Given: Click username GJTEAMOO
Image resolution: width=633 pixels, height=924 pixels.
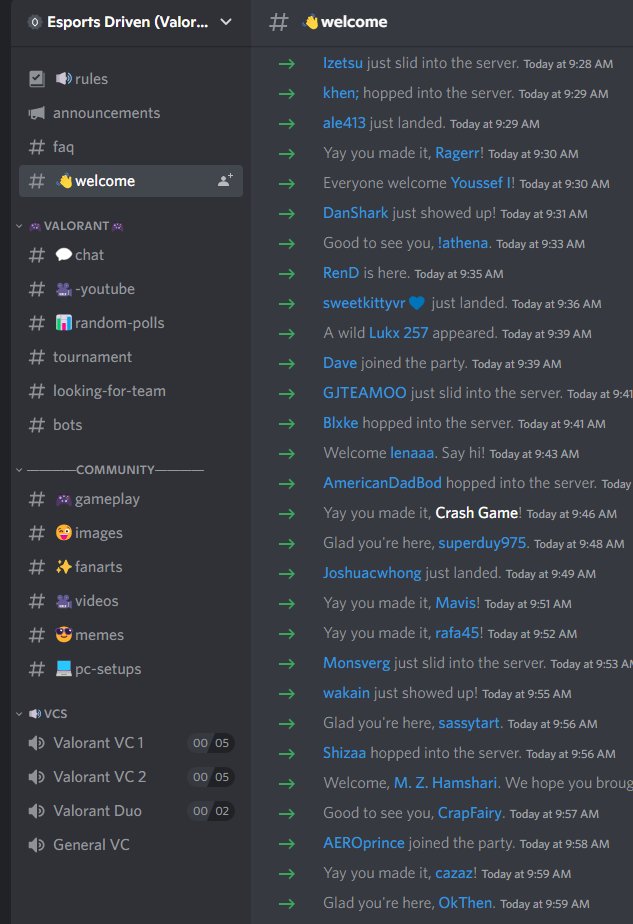Looking at the screenshot, I should pos(364,392).
